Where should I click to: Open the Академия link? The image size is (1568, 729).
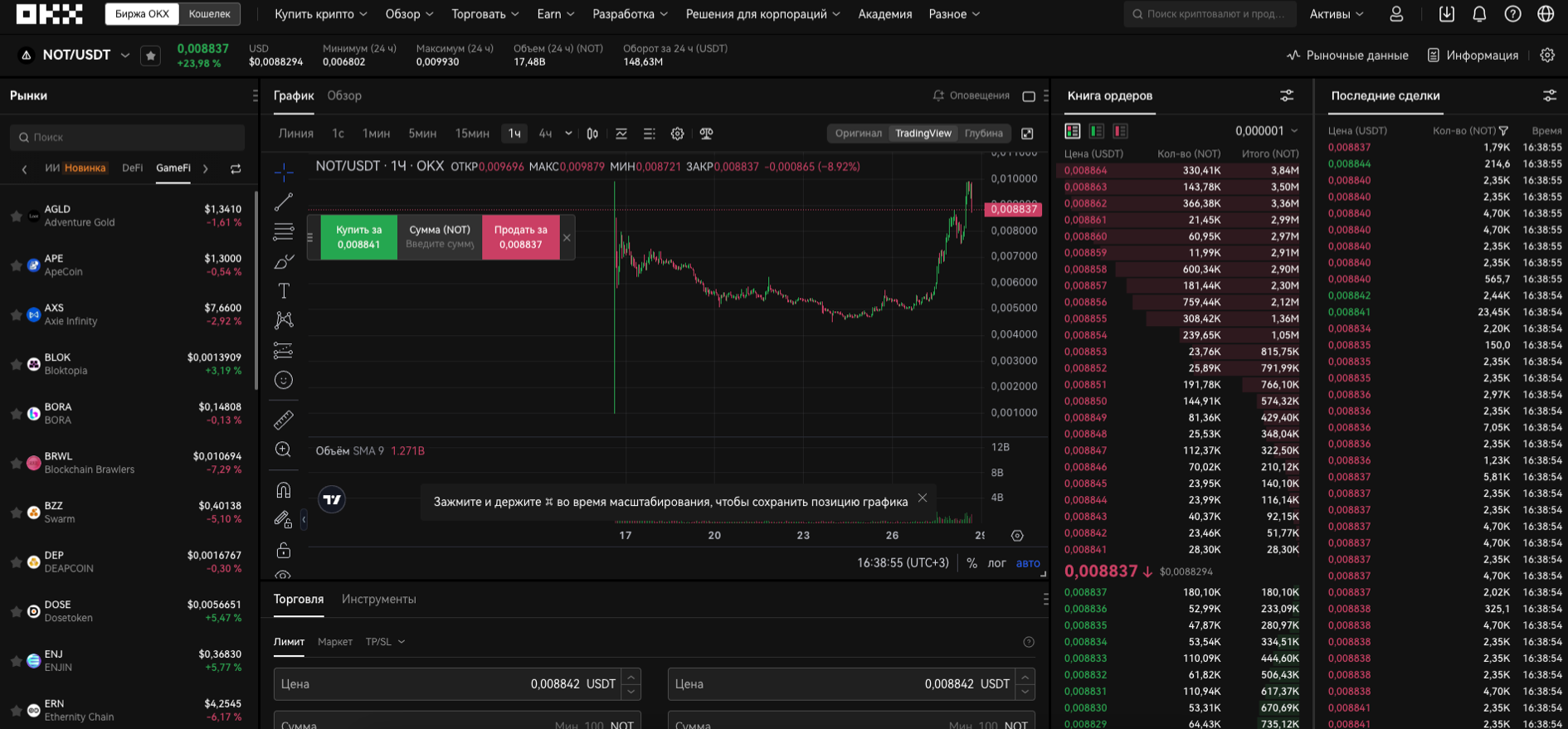pyautogui.click(x=885, y=14)
